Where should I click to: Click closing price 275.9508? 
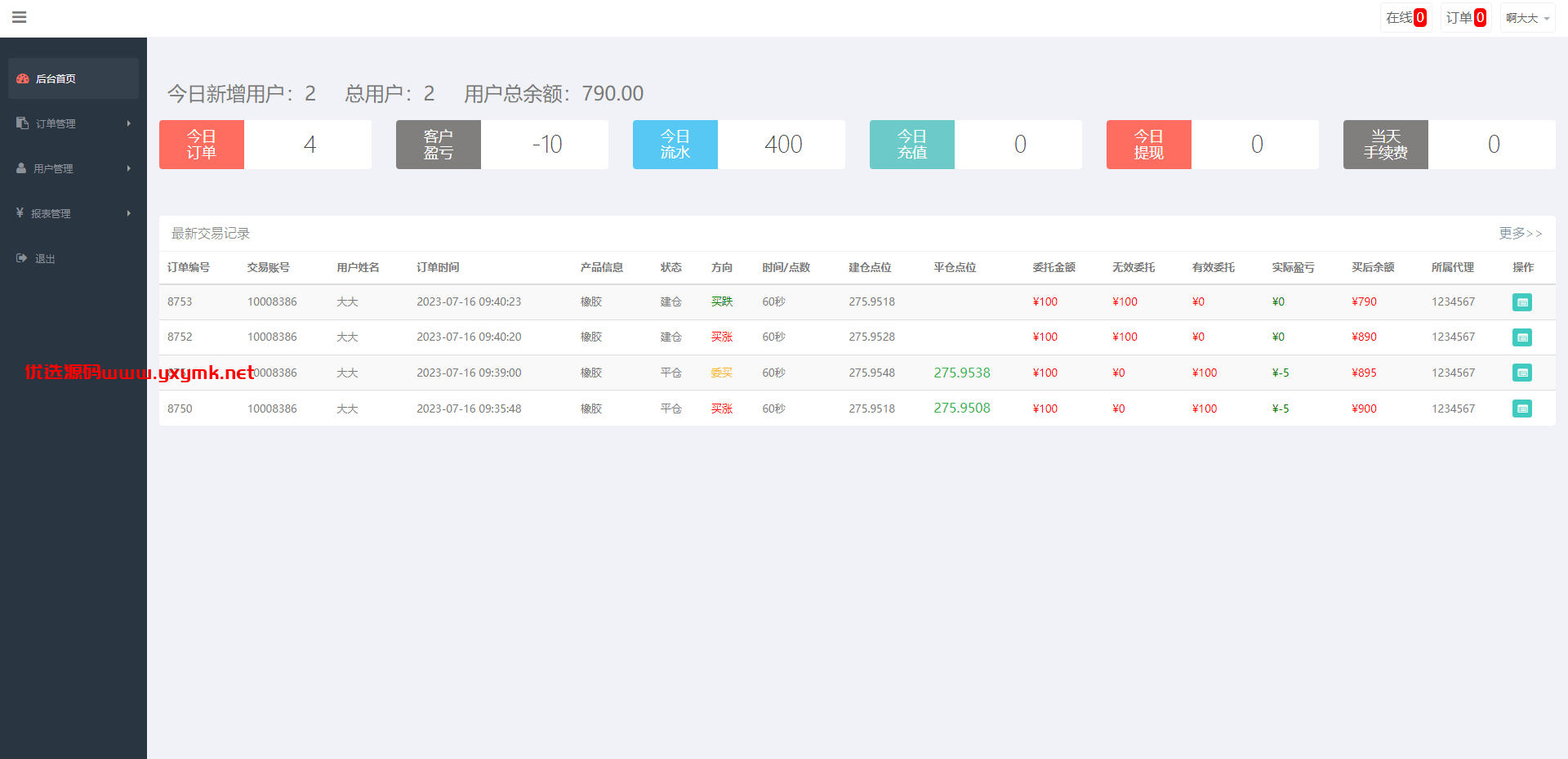click(x=962, y=408)
